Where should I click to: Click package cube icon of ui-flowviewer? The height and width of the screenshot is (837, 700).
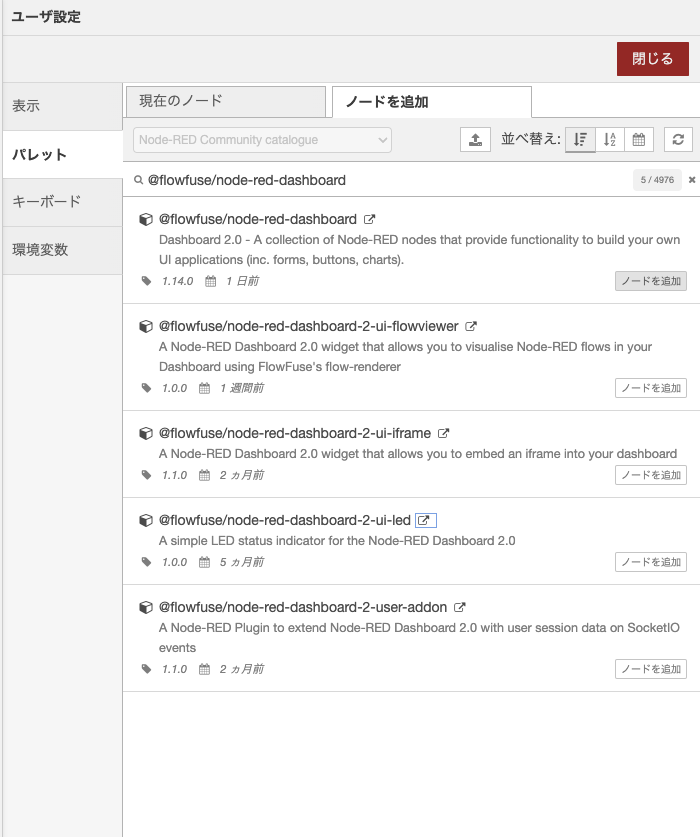[x=145, y=326]
